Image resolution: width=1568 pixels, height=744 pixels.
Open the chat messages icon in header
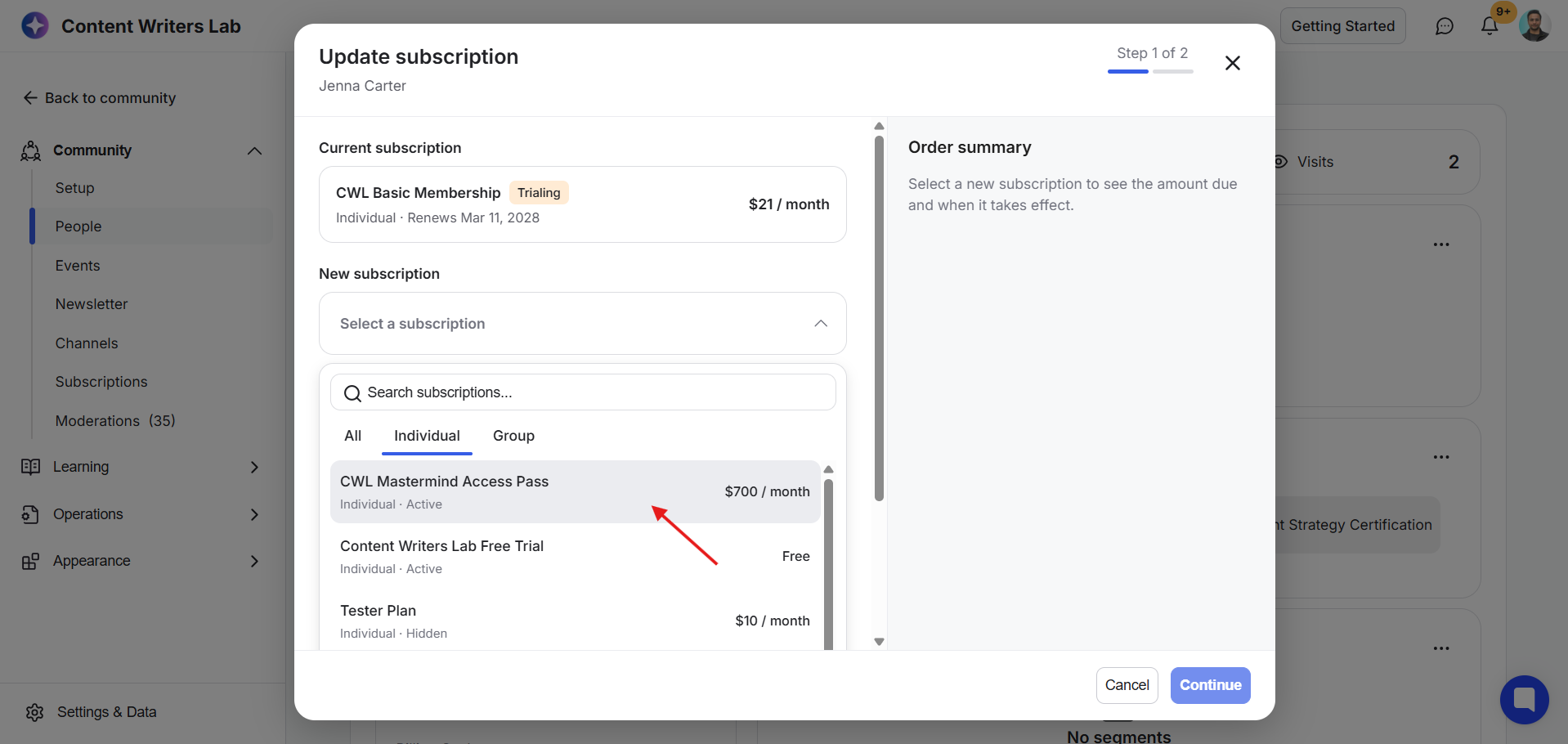(x=1445, y=26)
